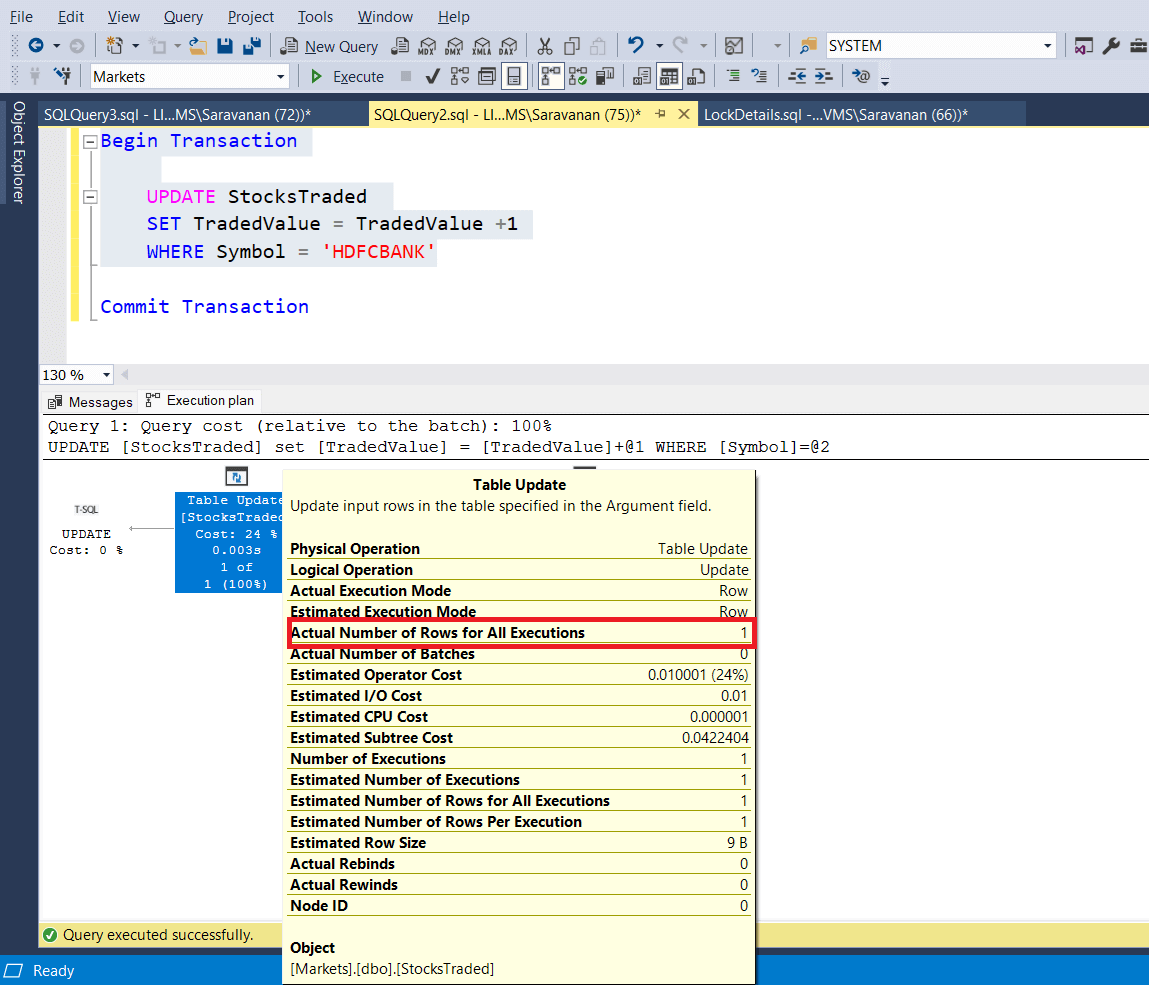Click the Change Connection icon
The image size is (1149, 985).
63,77
